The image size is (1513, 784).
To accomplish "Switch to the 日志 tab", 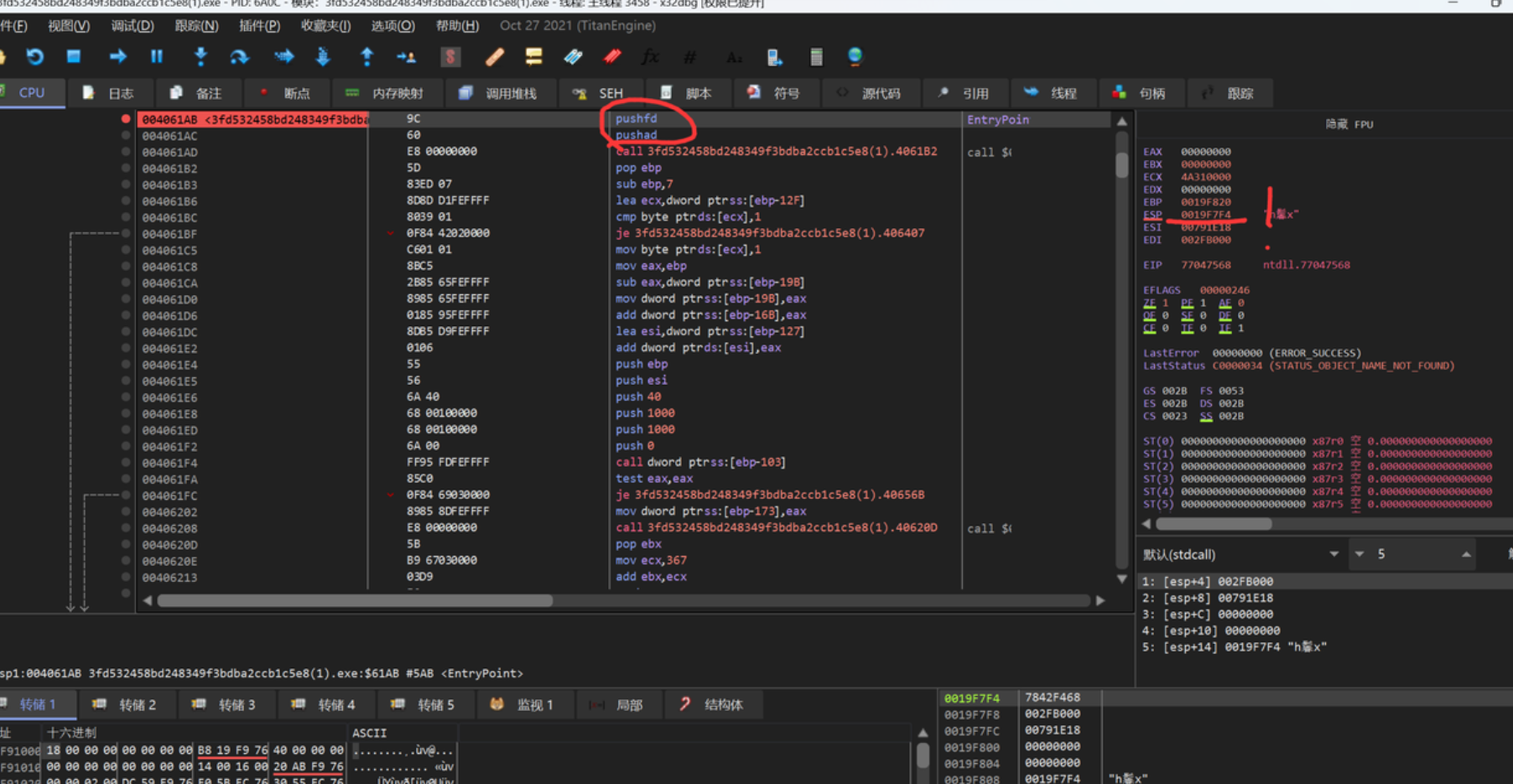I will [109, 93].
